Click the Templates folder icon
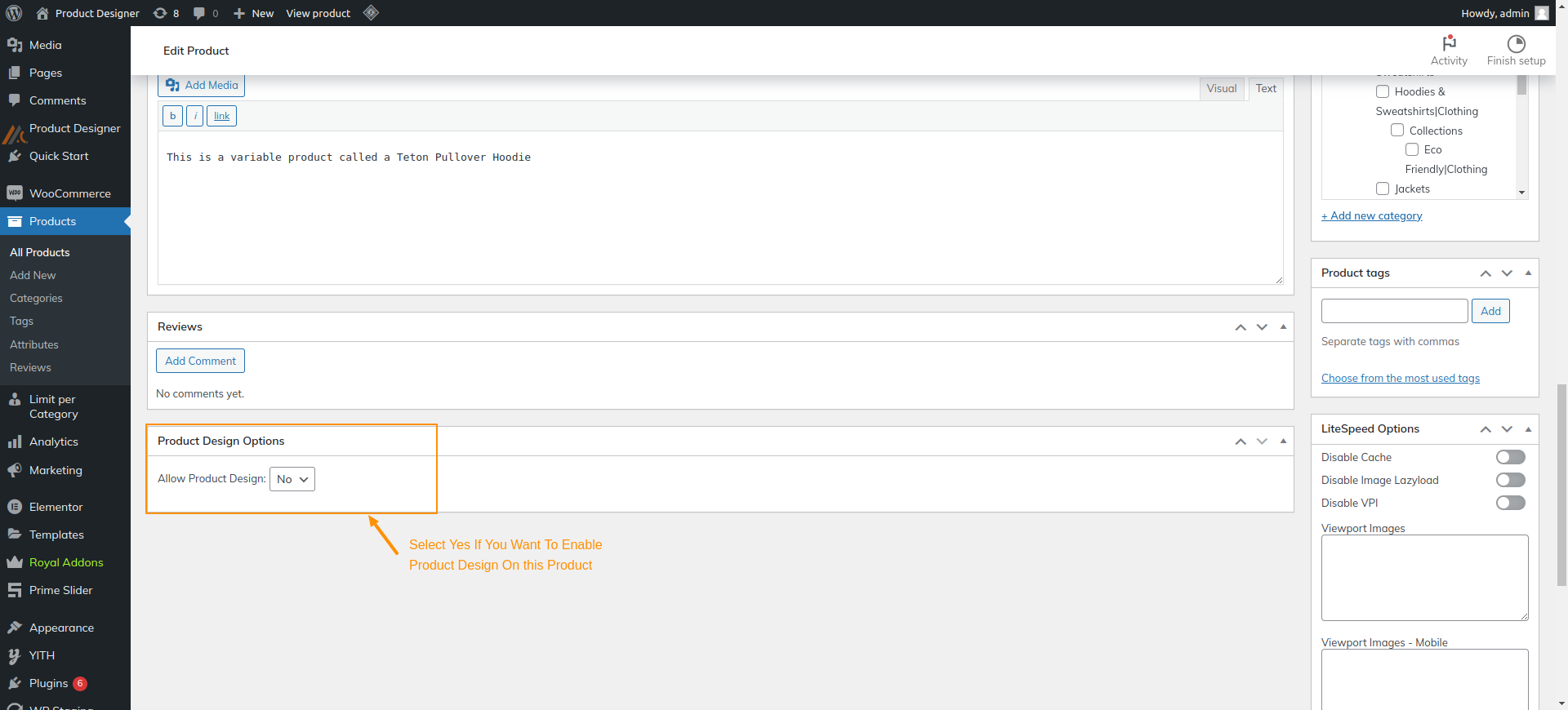The height and width of the screenshot is (710, 1568). 15,535
